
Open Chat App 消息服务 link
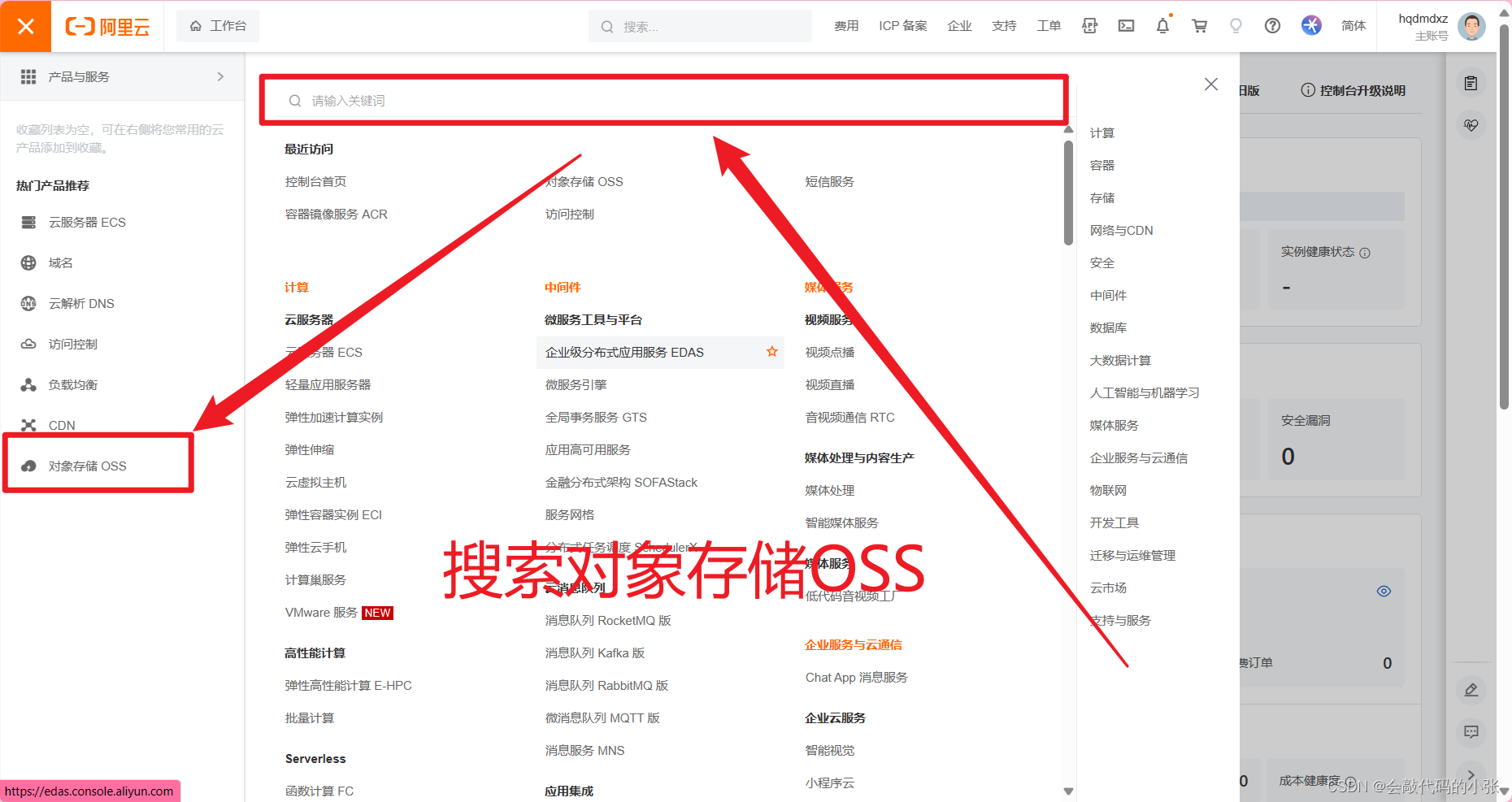(x=856, y=678)
